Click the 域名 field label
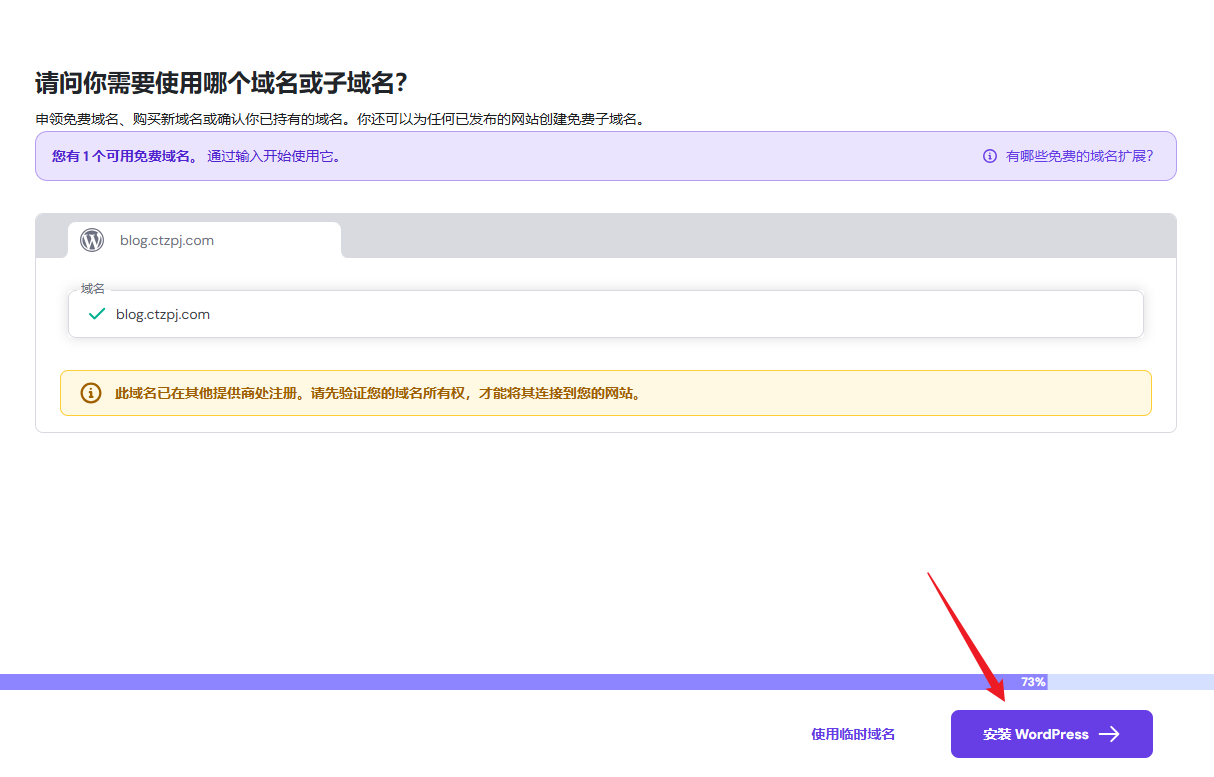 [93, 288]
